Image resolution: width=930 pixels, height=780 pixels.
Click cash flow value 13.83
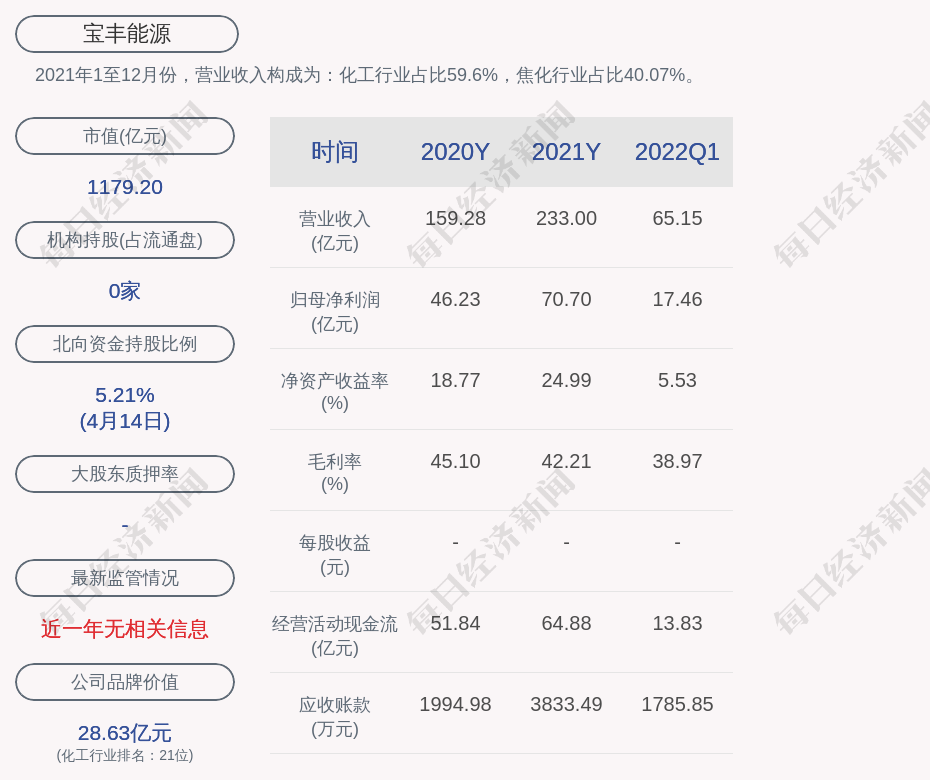(x=677, y=623)
